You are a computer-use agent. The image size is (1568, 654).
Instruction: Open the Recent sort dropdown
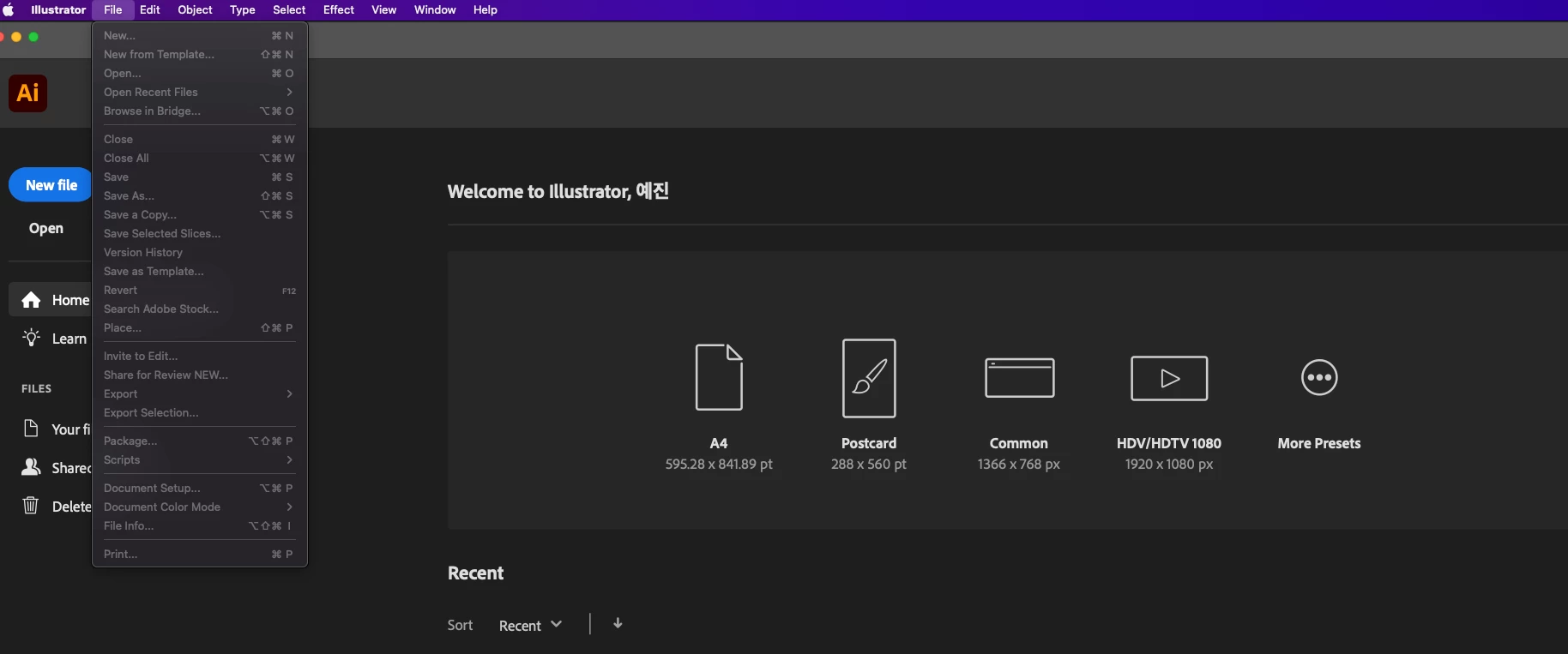[x=530, y=625]
